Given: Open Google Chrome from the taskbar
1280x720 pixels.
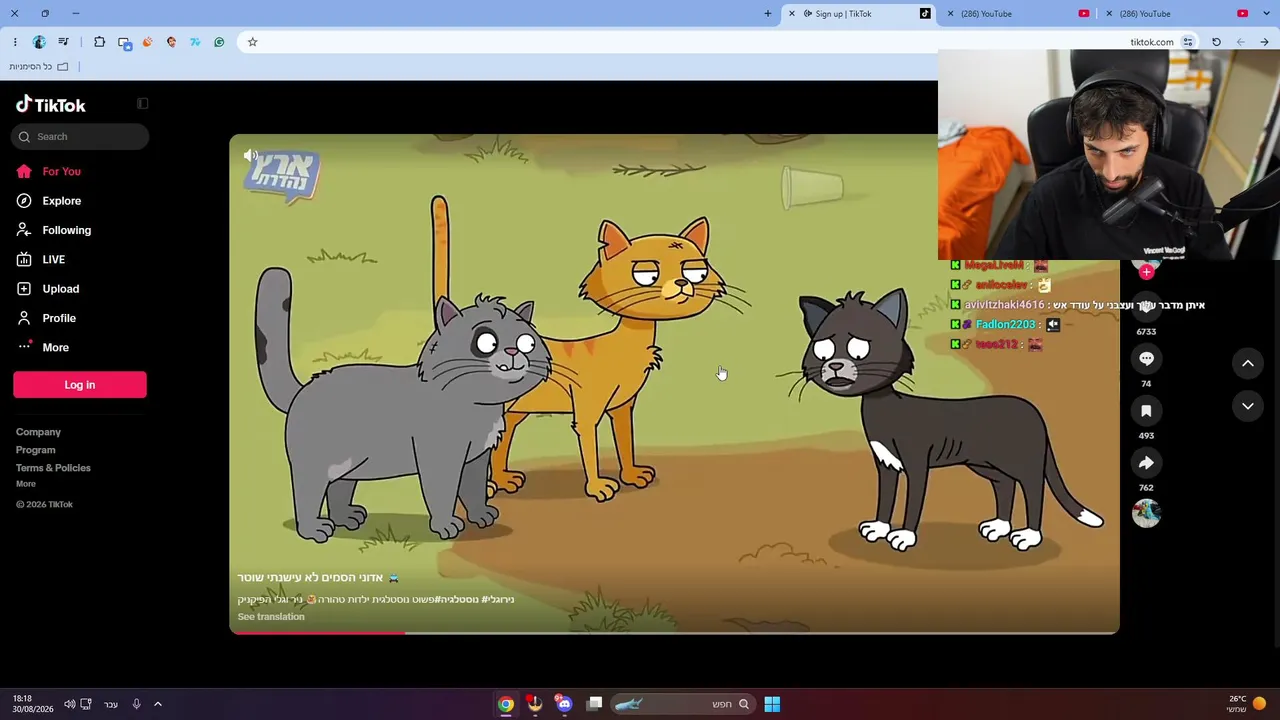Looking at the screenshot, I should click(506, 704).
